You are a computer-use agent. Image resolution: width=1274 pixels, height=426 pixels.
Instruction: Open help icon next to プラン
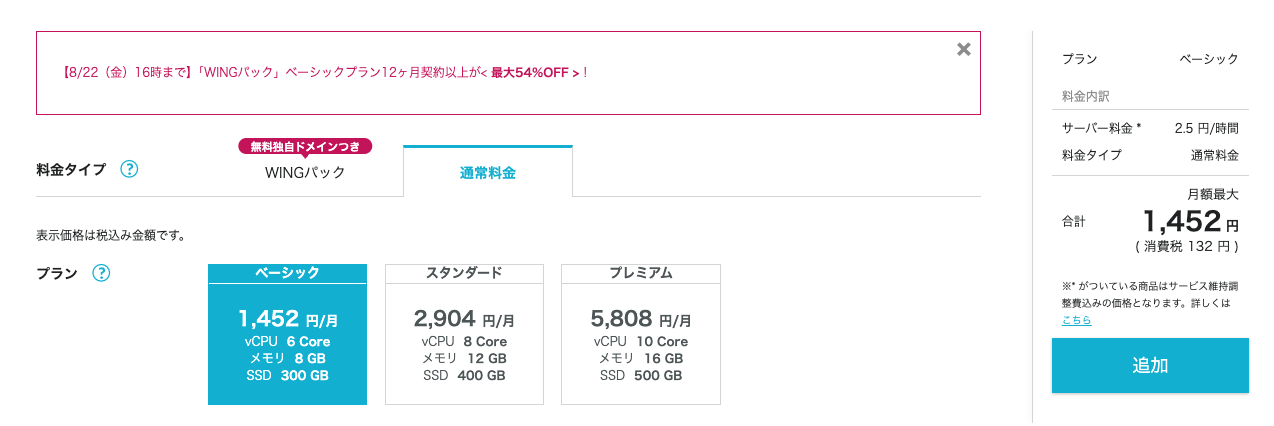click(x=101, y=273)
